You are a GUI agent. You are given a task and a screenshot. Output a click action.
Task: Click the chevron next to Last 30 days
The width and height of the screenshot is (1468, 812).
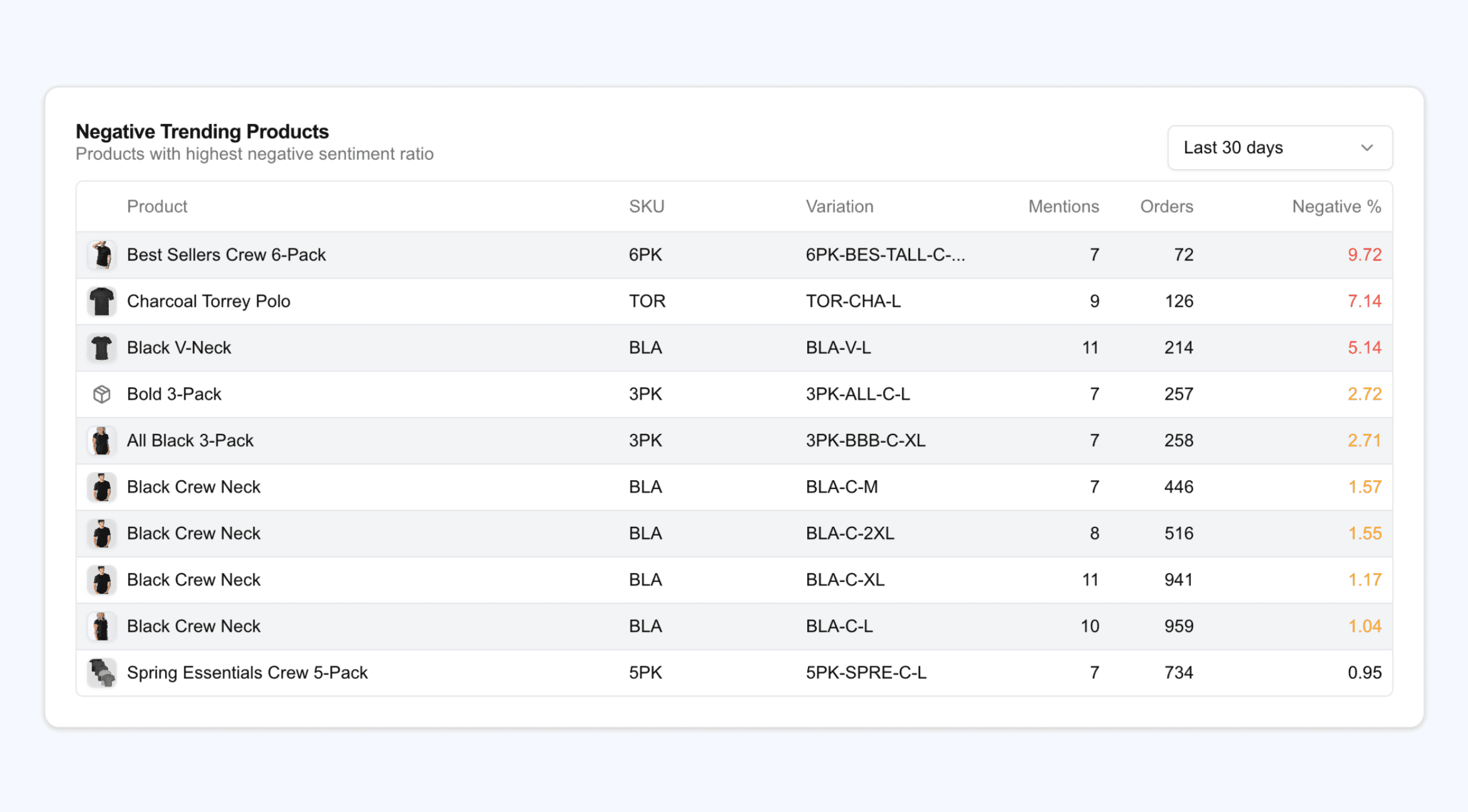click(x=1367, y=148)
